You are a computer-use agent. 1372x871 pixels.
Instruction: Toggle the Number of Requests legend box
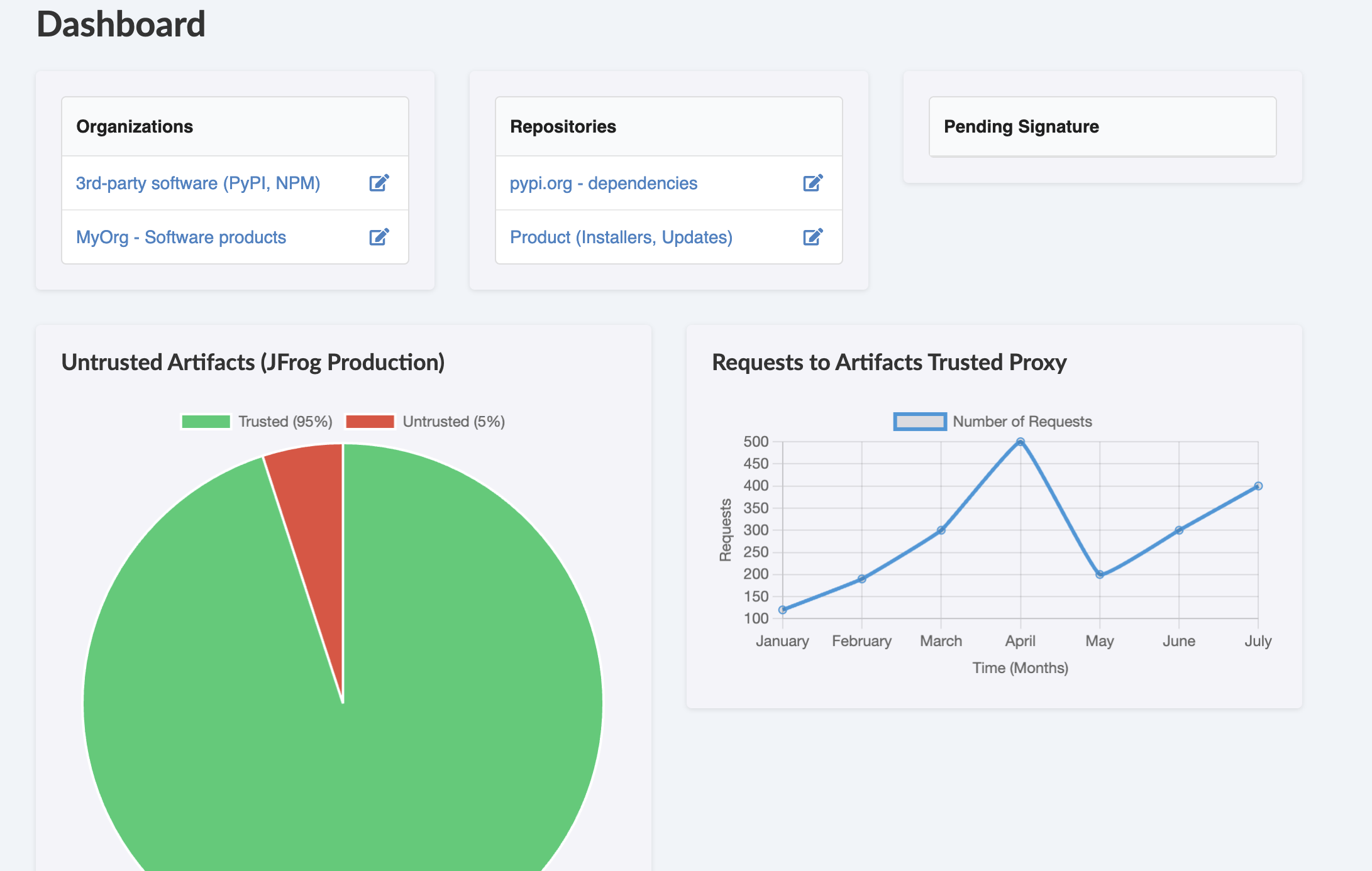coord(920,422)
